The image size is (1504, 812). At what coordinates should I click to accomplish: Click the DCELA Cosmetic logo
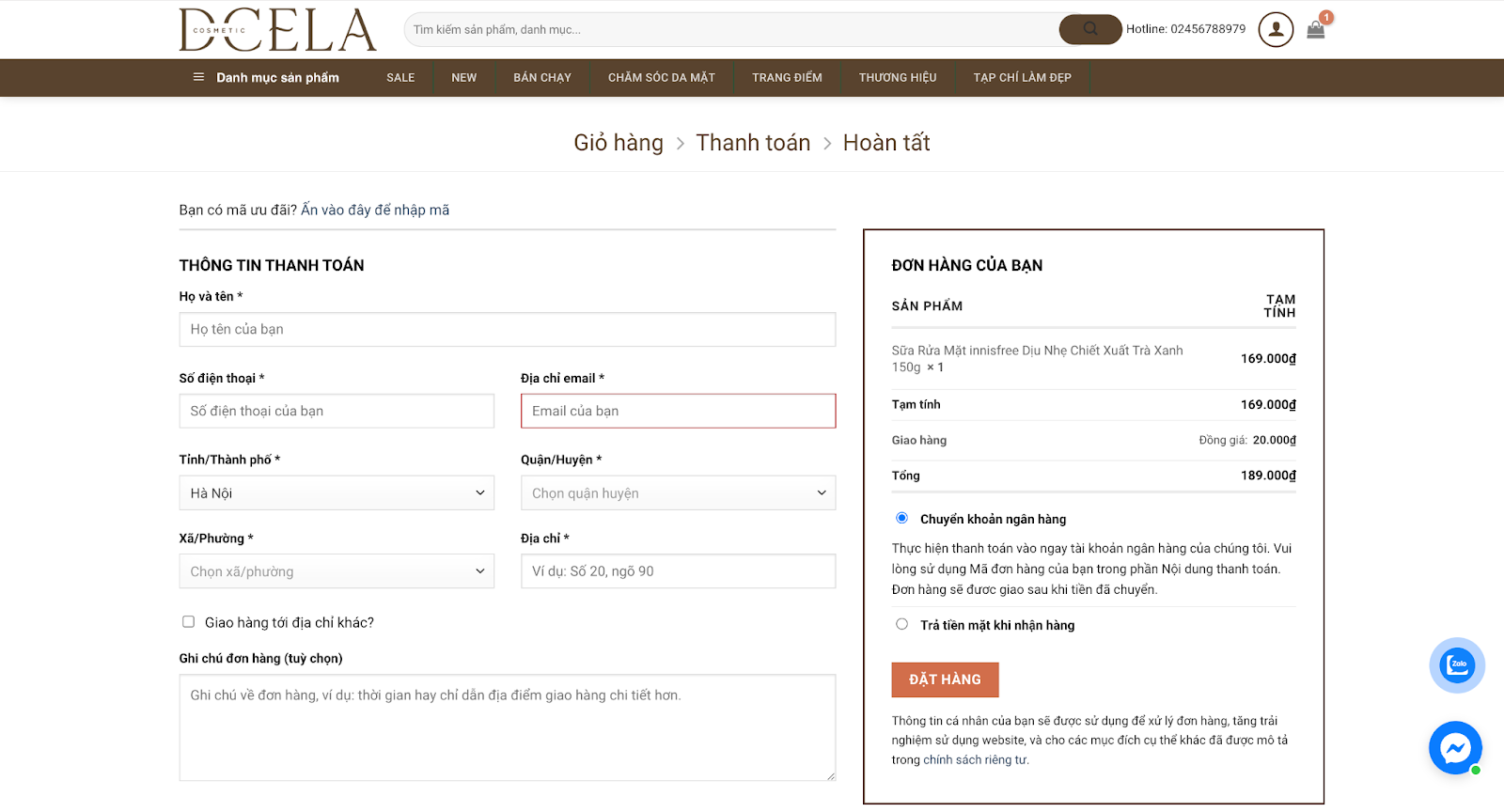(x=277, y=30)
